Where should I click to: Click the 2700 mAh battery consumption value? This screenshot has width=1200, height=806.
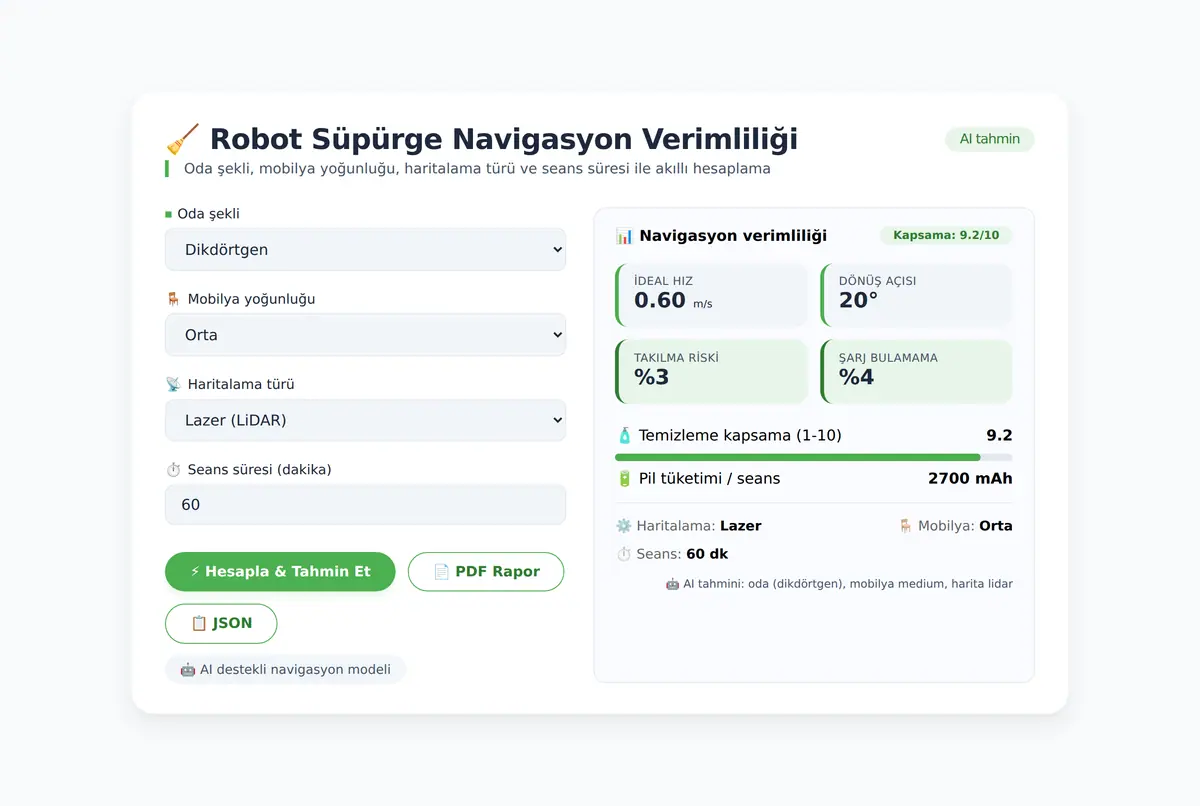click(970, 479)
